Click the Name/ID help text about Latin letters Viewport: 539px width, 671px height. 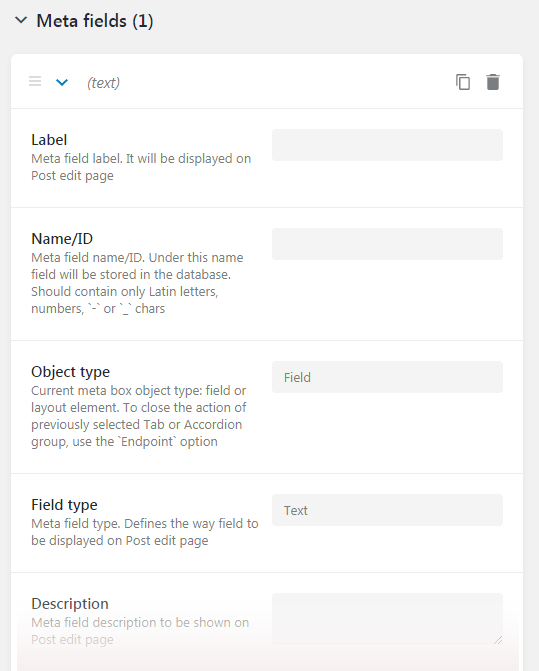pyautogui.click(x=138, y=283)
